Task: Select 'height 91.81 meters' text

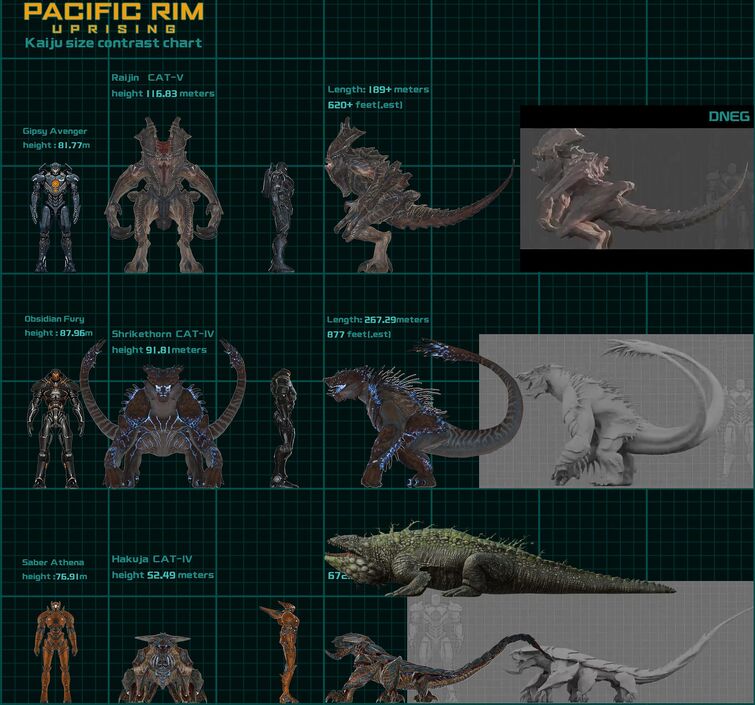Action: click(x=159, y=350)
